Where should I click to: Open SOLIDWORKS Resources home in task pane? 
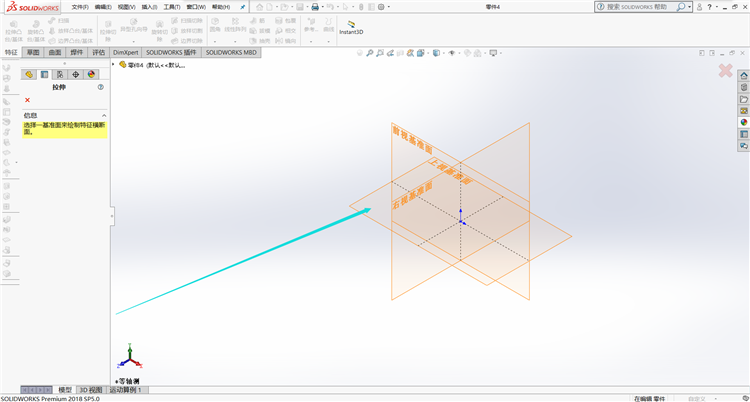click(x=744, y=76)
